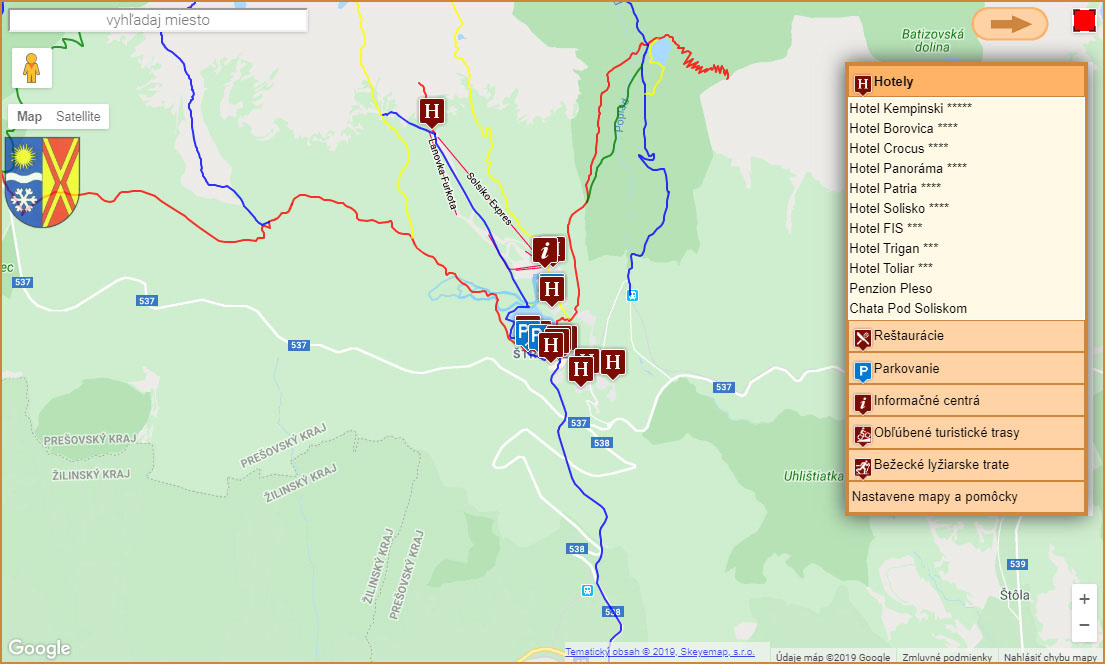Select Hotel Borovica in the list
Viewport: 1105px width, 667px height.
click(x=903, y=128)
